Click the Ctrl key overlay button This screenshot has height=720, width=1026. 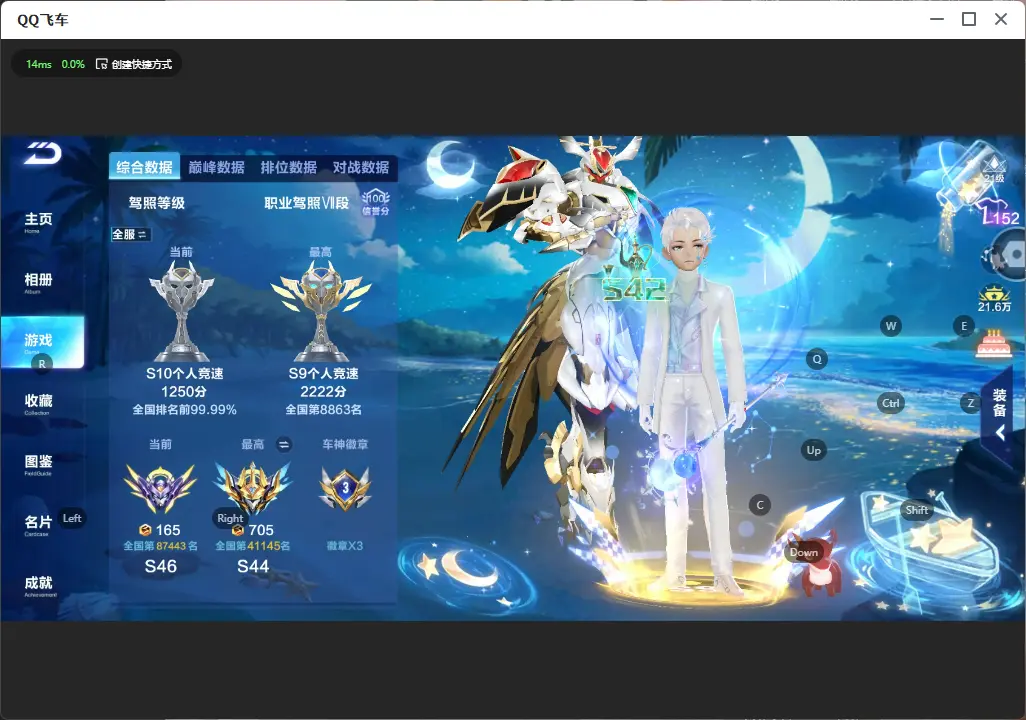pos(891,403)
